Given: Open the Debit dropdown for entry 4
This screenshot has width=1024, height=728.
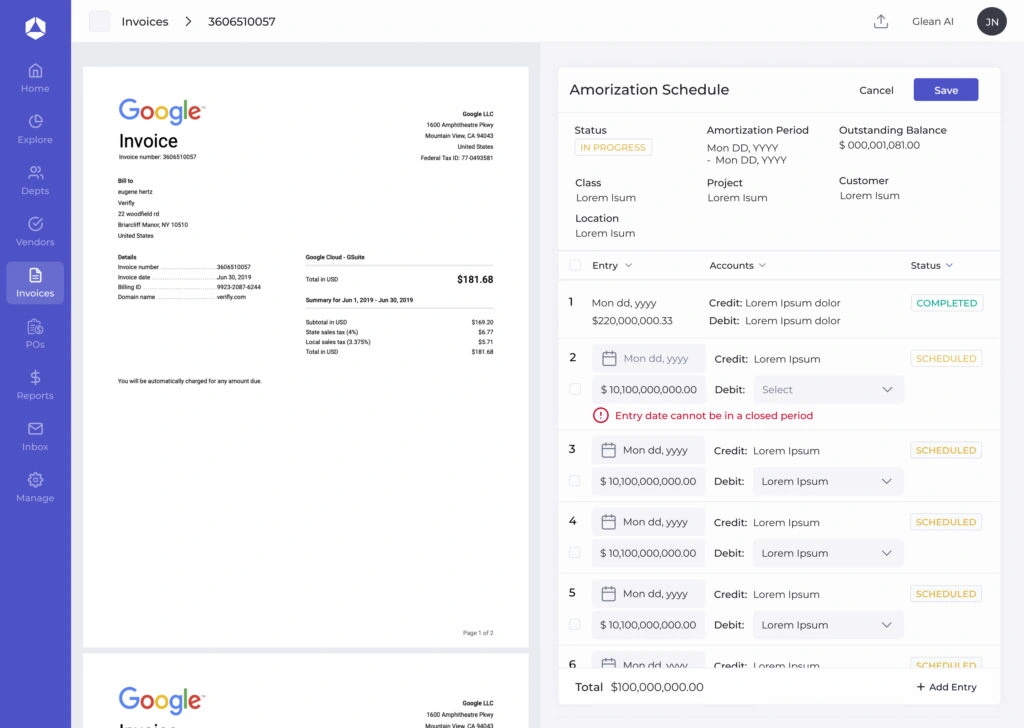Looking at the screenshot, I should [x=828, y=553].
